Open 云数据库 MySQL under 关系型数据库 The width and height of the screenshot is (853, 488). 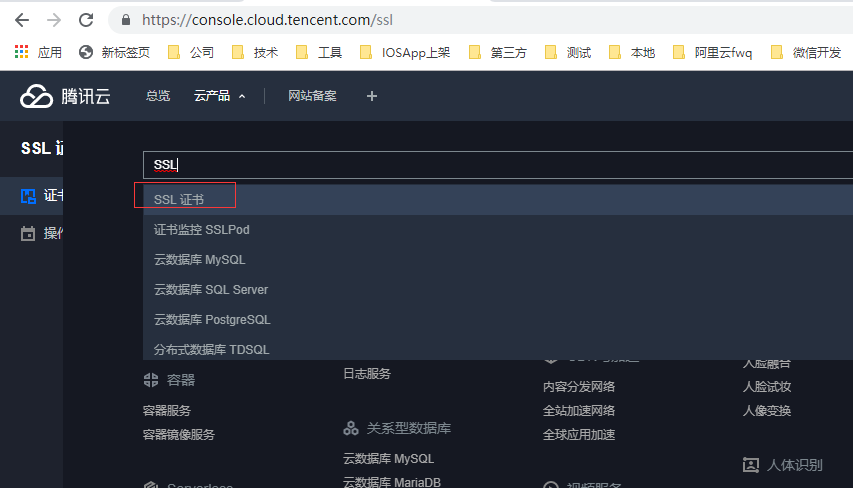388,459
